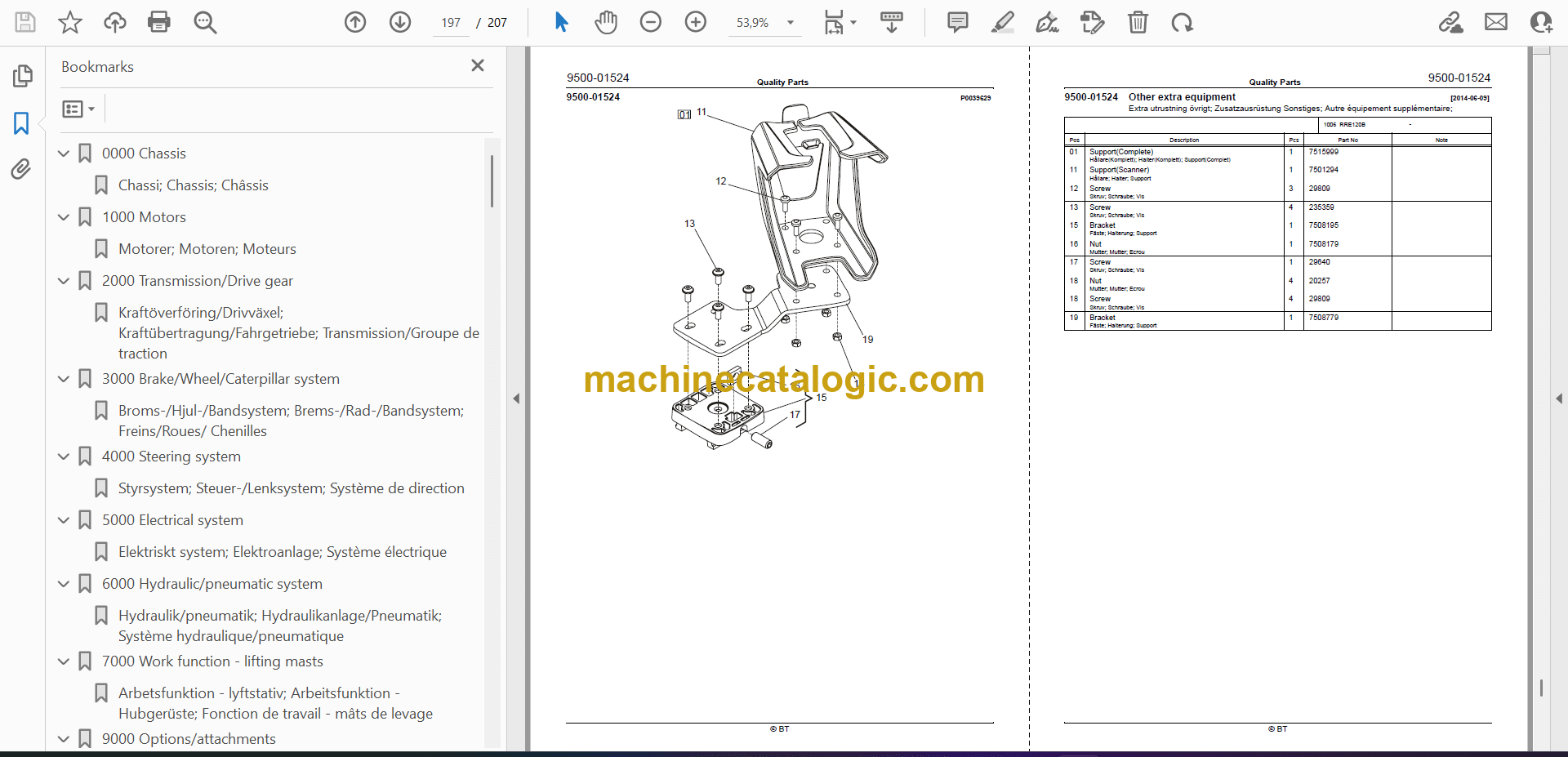The height and width of the screenshot is (757, 1568).
Task: Click the scrolling mode keyboard icon
Action: click(x=892, y=22)
